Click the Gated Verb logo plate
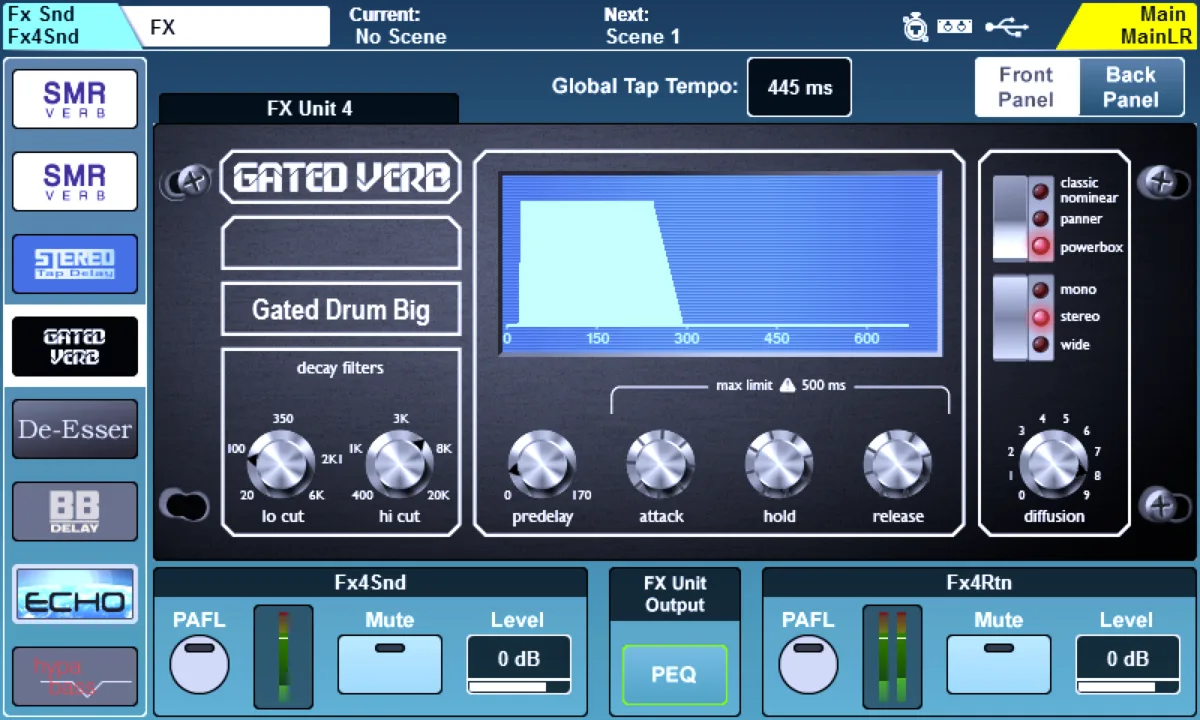 pyautogui.click(x=340, y=178)
